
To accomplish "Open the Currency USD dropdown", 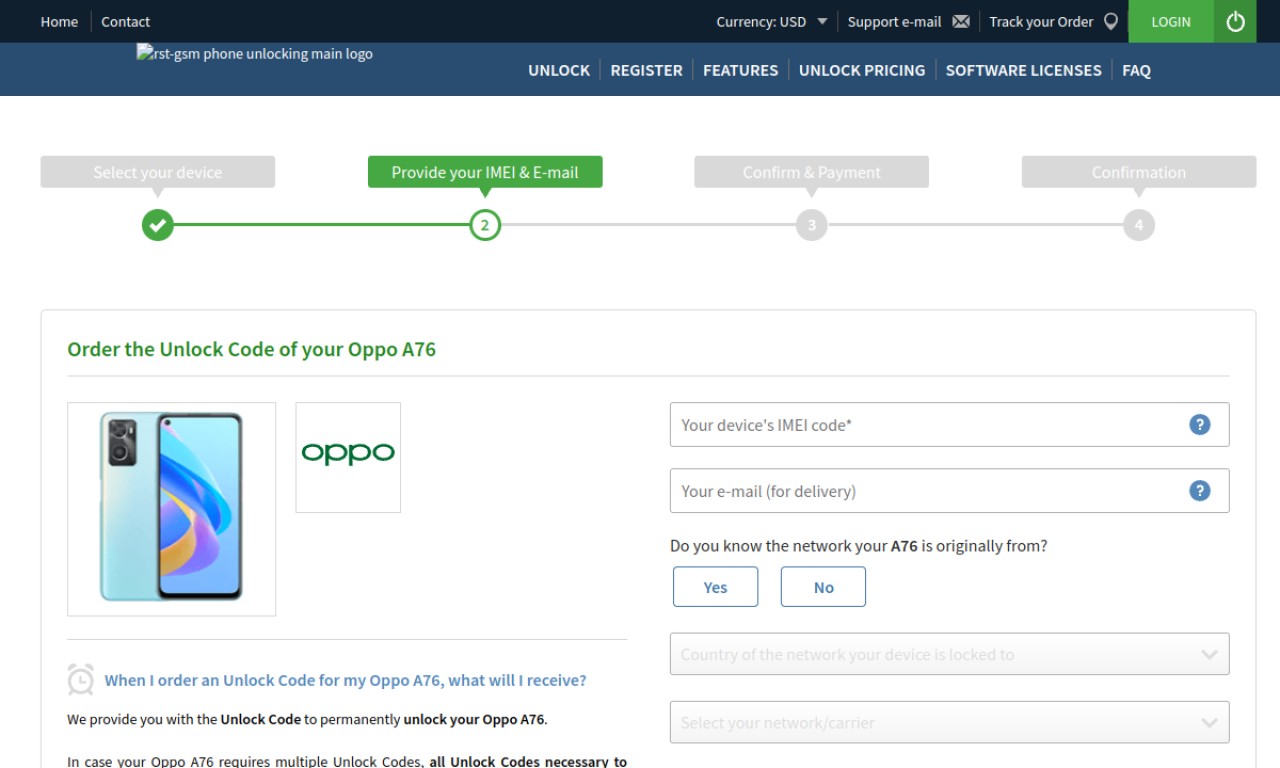I will (771, 21).
